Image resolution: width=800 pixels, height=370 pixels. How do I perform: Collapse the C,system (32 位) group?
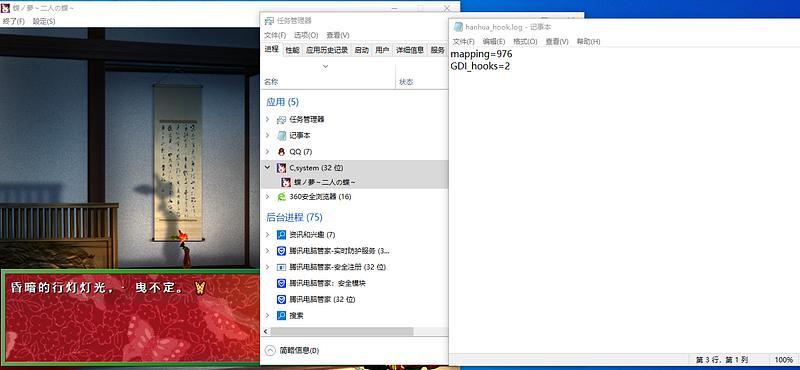tap(267, 167)
